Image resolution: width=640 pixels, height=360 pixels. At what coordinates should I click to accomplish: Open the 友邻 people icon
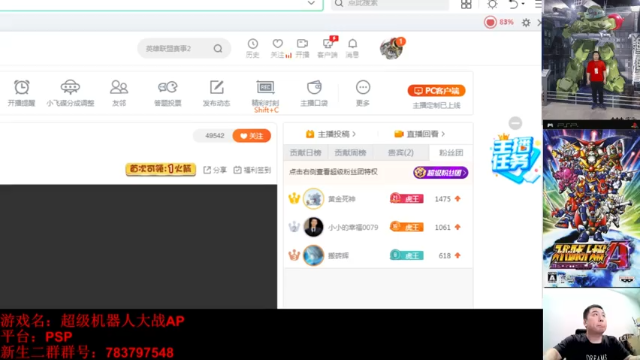[x=119, y=87]
